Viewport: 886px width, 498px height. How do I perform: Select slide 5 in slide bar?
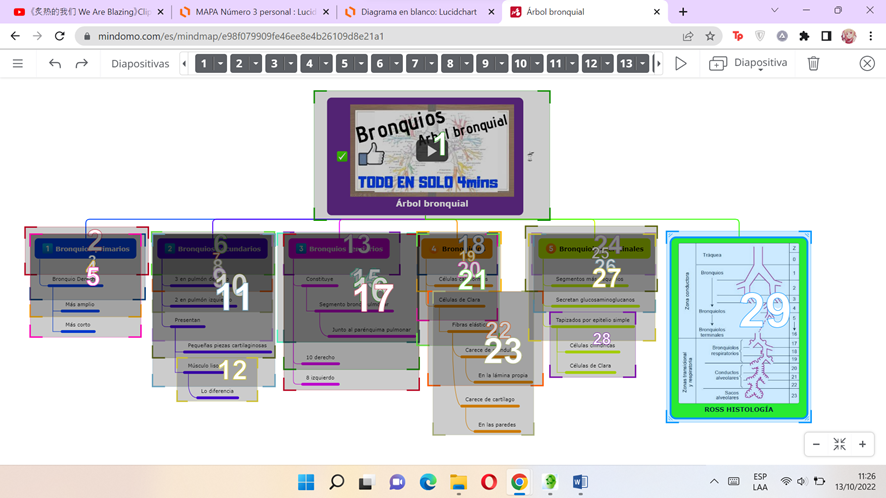point(344,63)
